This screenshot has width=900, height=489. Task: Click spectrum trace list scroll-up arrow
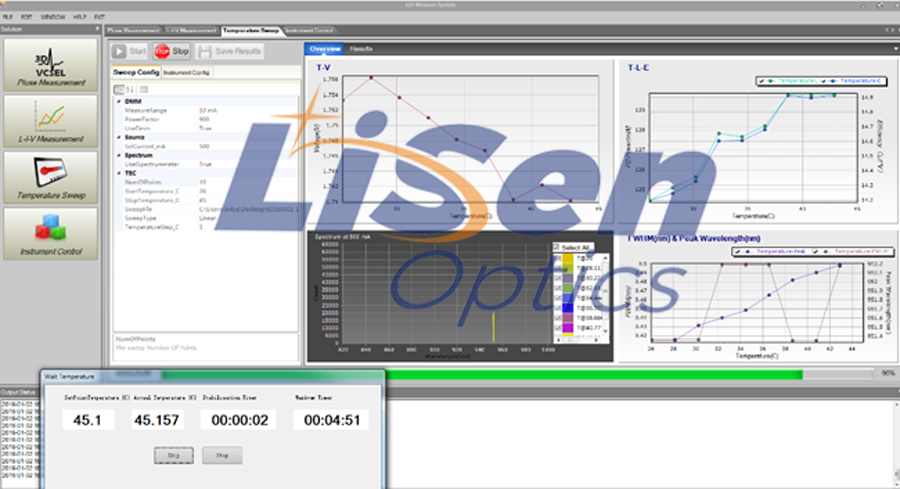point(605,258)
